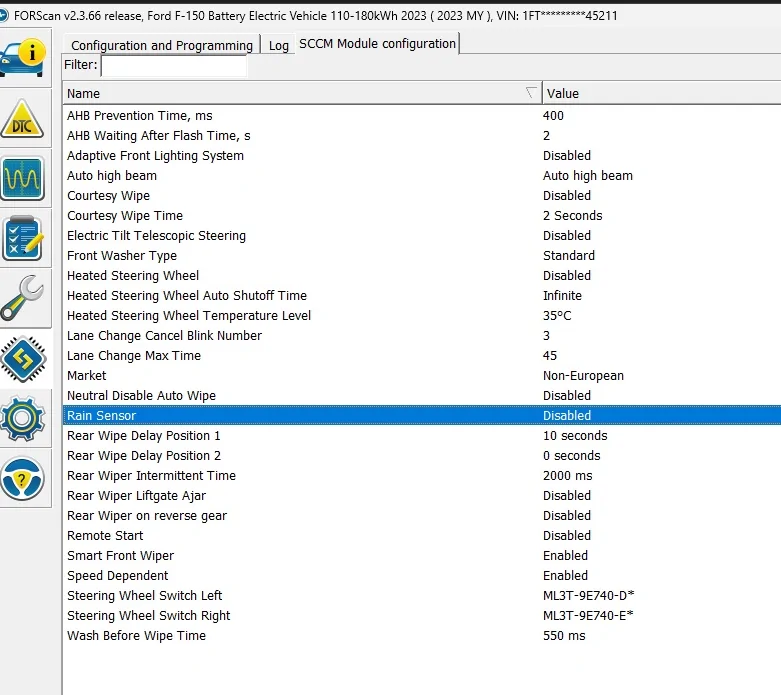Click the Filter text input field

[x=174, y=65]
